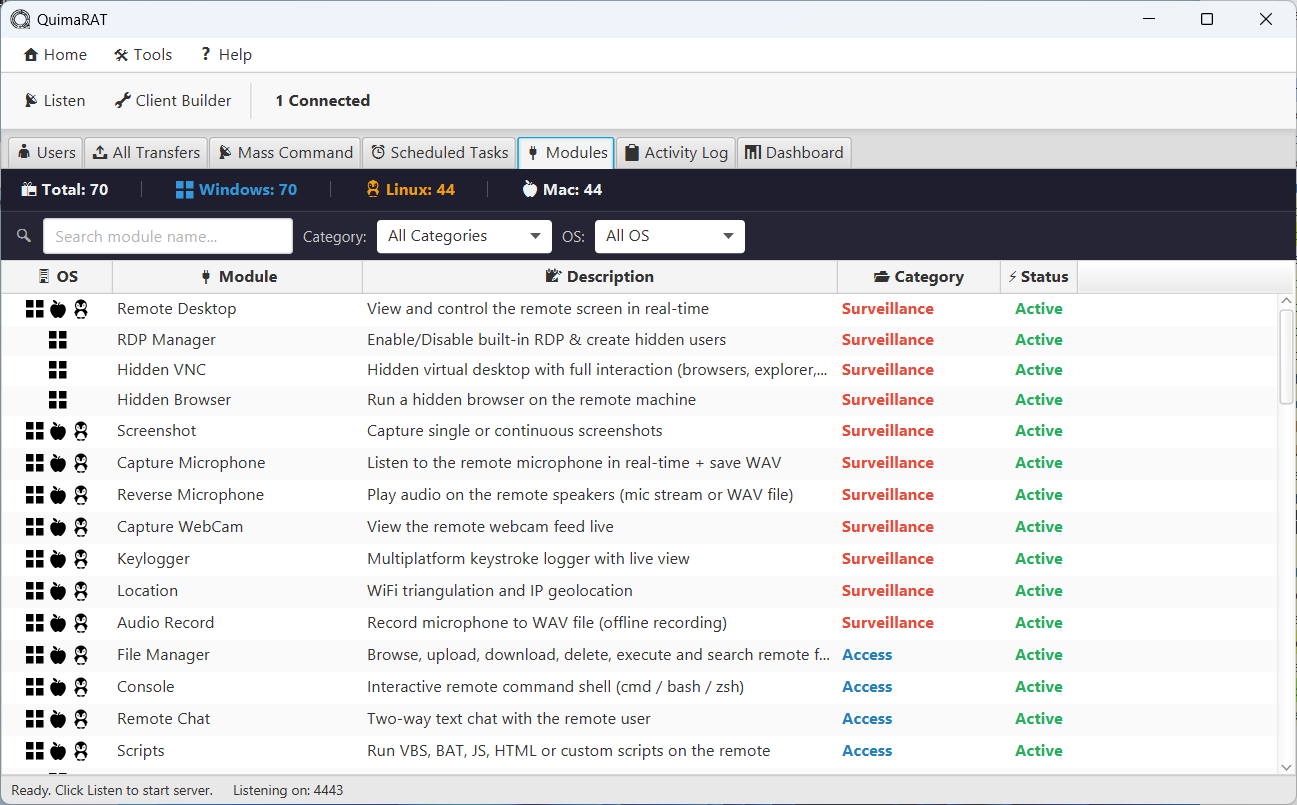Viewport: 1297px width, 805px height.
Task: Click the module name search field
Action: pyautogui.click(x=167, y=236)
